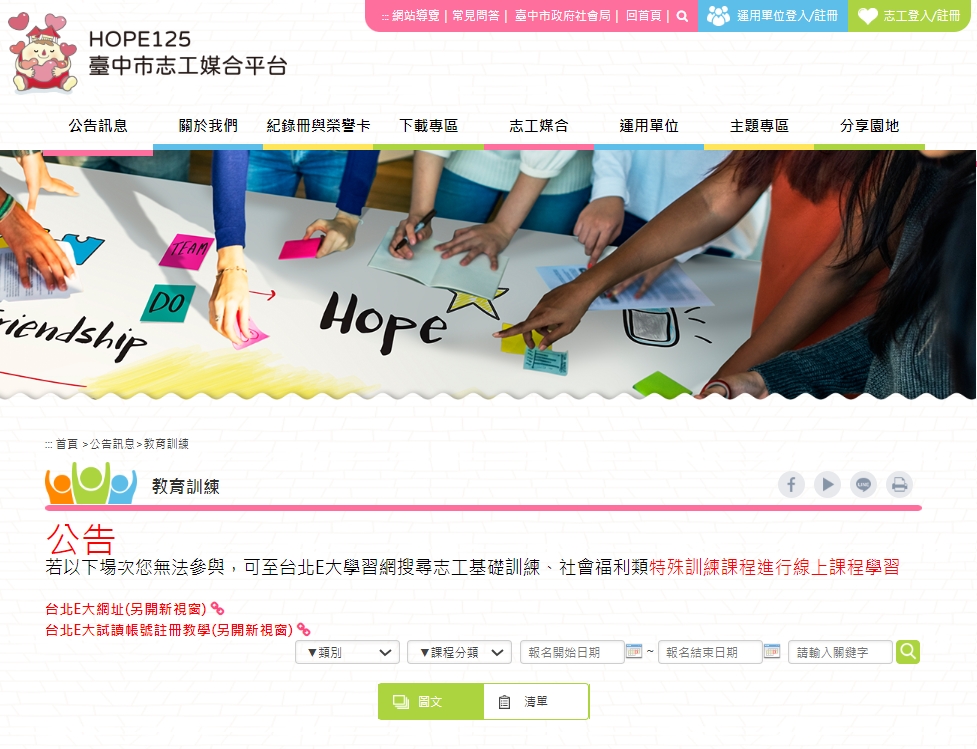Screen dimensions: 977x749
Task: Open HOPE125 mascot logo homepage
Action: click(x=43, y=54)
